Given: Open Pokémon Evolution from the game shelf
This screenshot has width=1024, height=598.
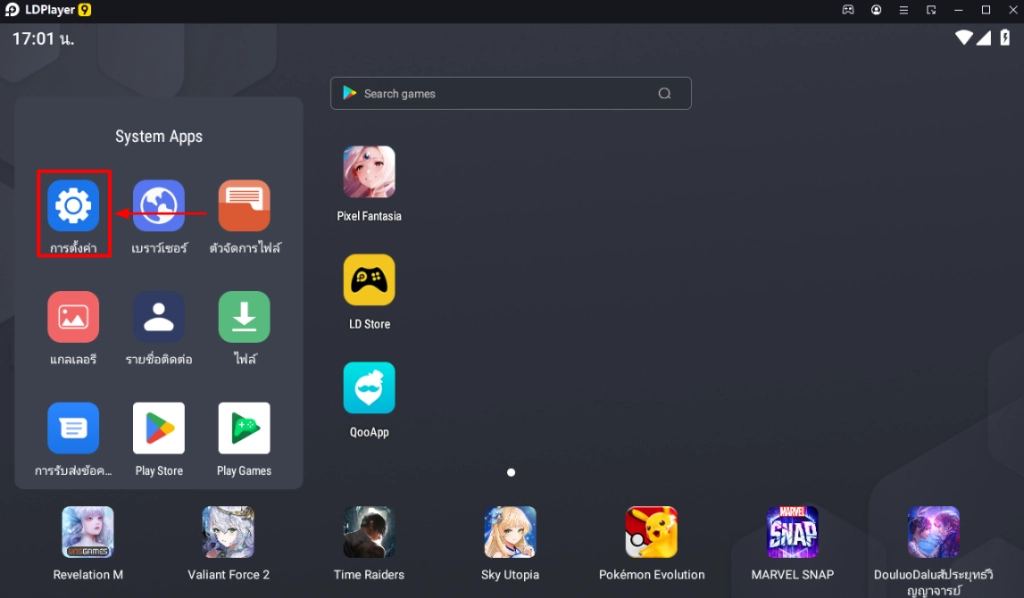Looking at the screenshot, I should click(x=652, y=533).
